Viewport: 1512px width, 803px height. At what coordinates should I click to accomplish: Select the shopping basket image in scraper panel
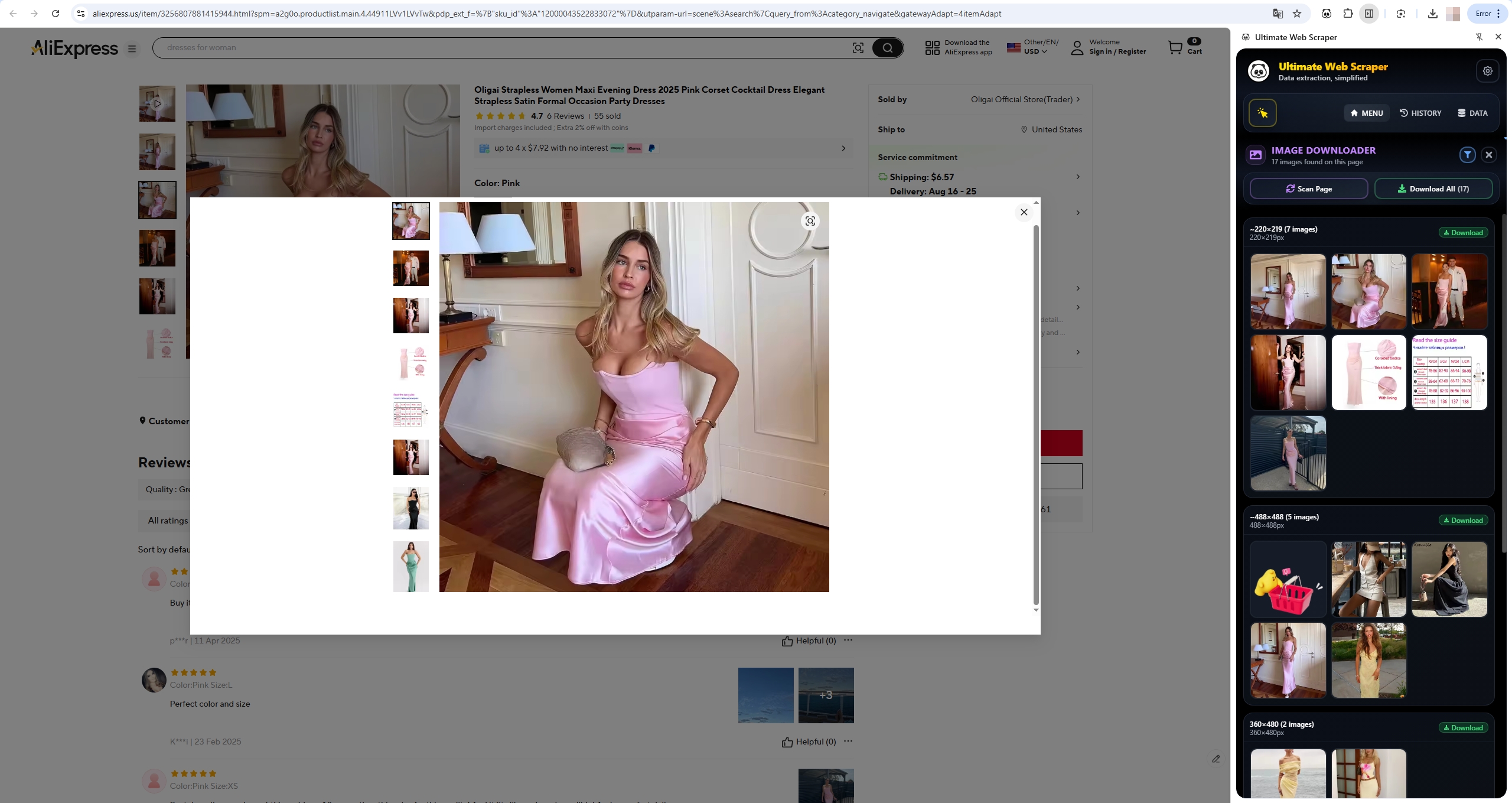pos(1288,579)
